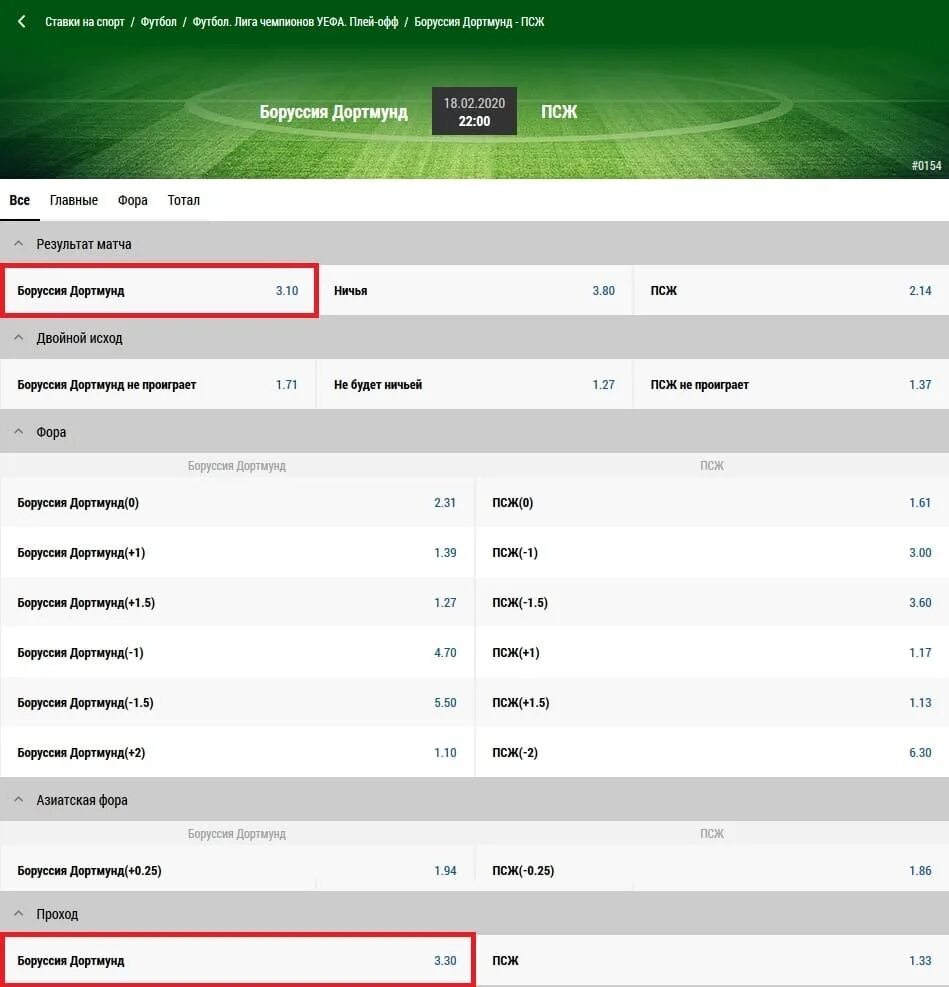Click the event number #0154
The height and width of the screenshot is (987, 949).
[x=926, y=166]
